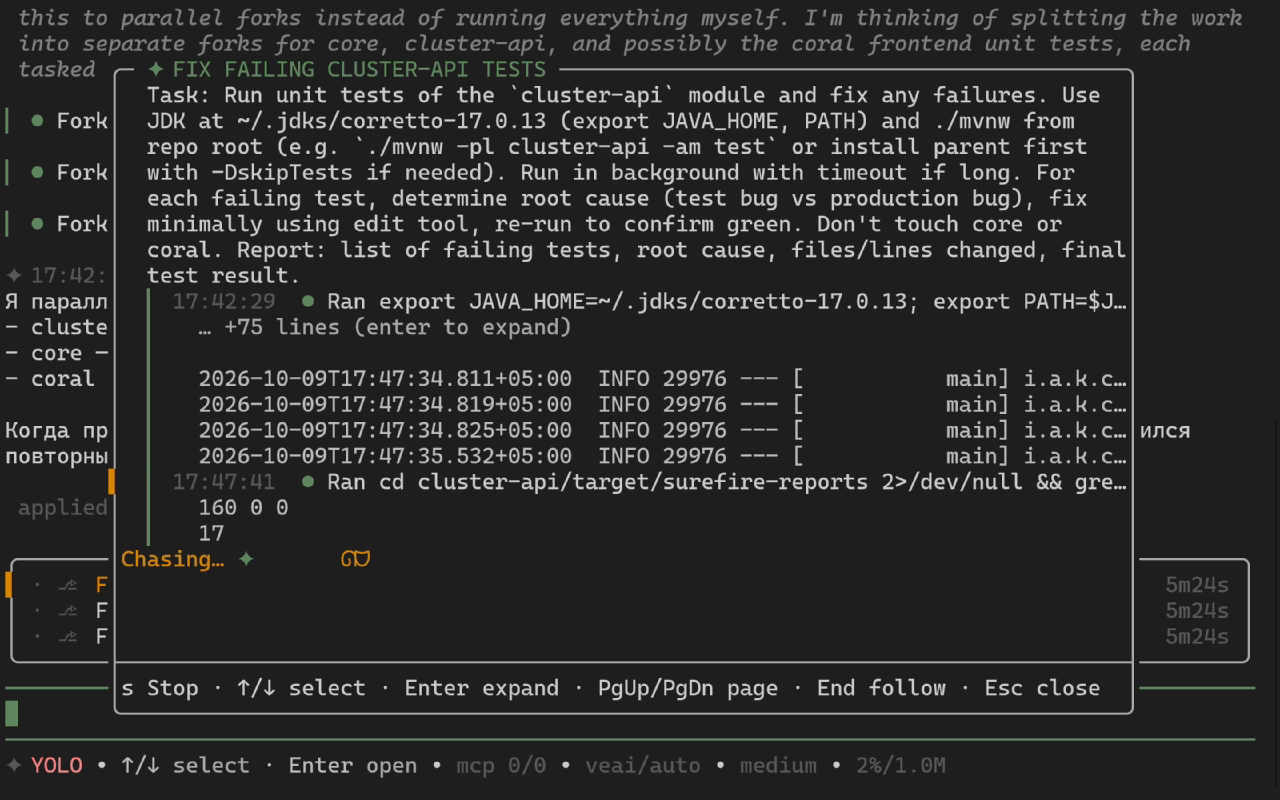Toggle the YOLO mode indicator
Viewport: 1280px width, 800px height.
click(57, 765)
